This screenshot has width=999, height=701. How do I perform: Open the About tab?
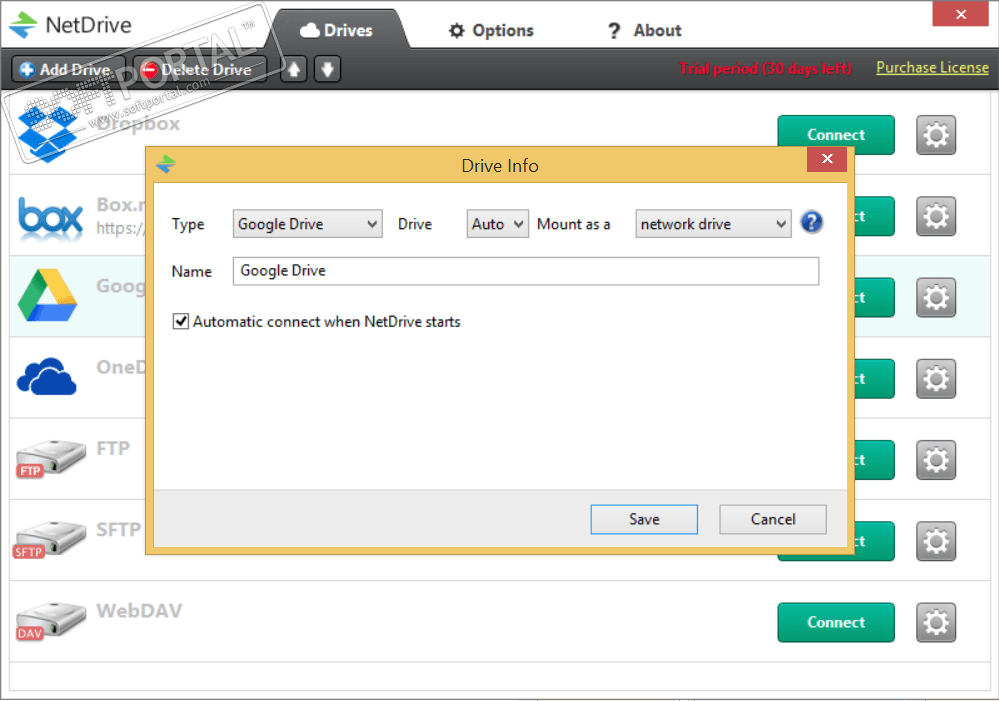tap(645, 30)
